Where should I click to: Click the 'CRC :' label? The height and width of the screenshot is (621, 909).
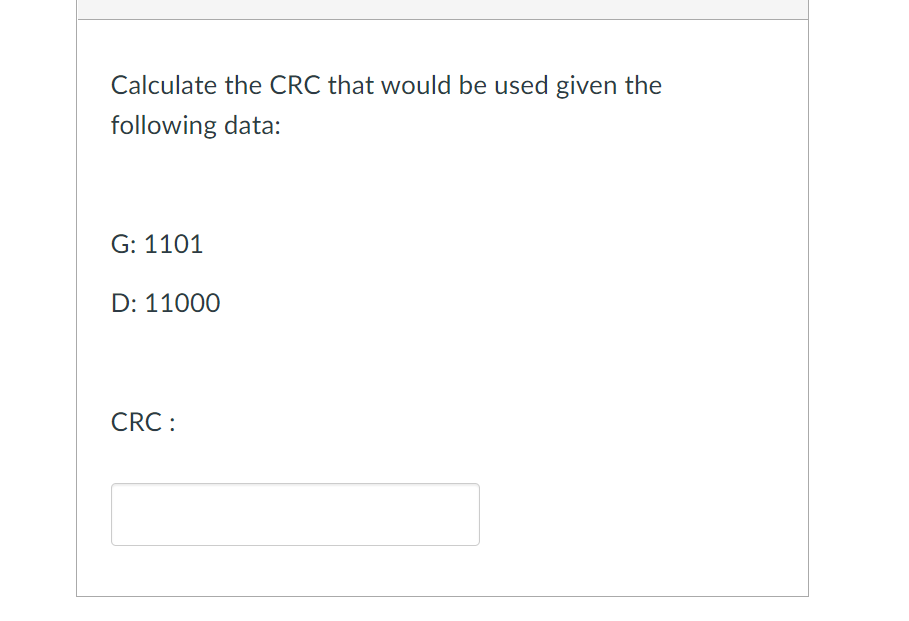(x=141, y=421)
